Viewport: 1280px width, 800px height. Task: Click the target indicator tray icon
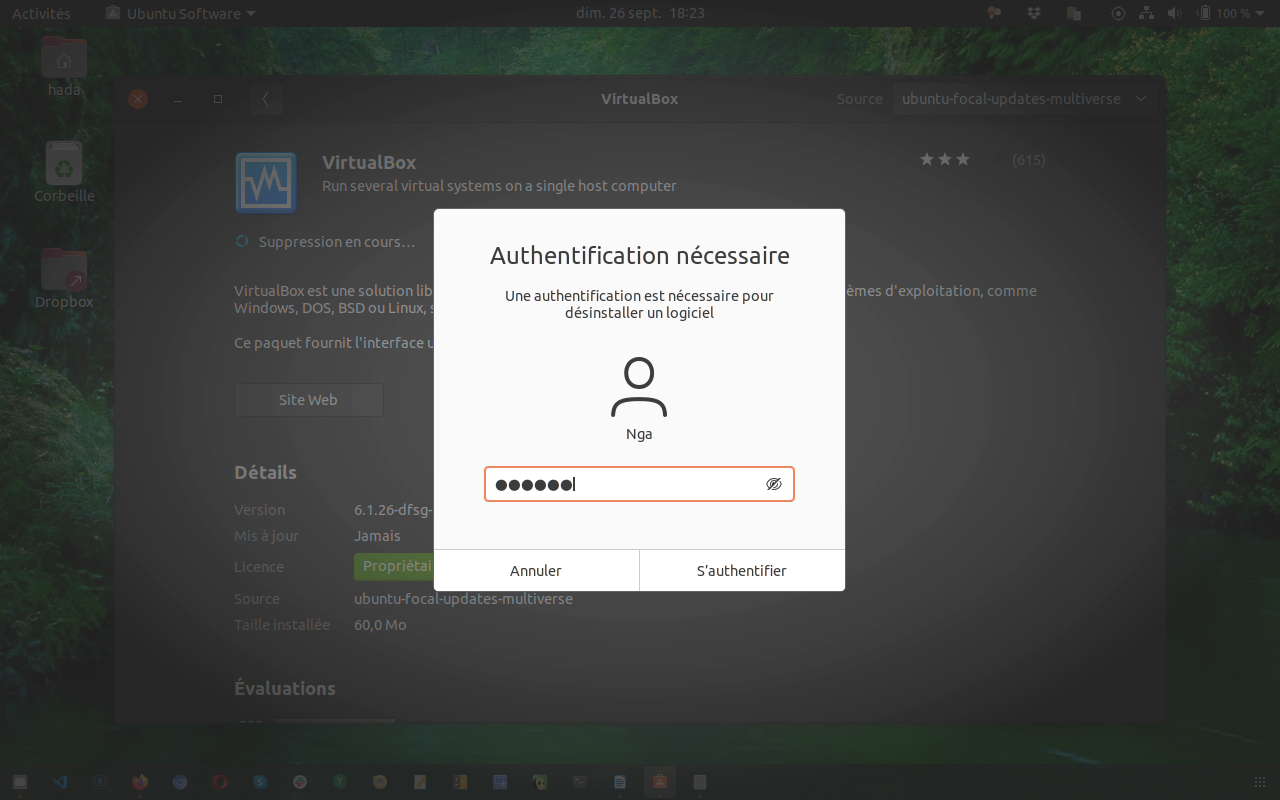point(1118,13)
